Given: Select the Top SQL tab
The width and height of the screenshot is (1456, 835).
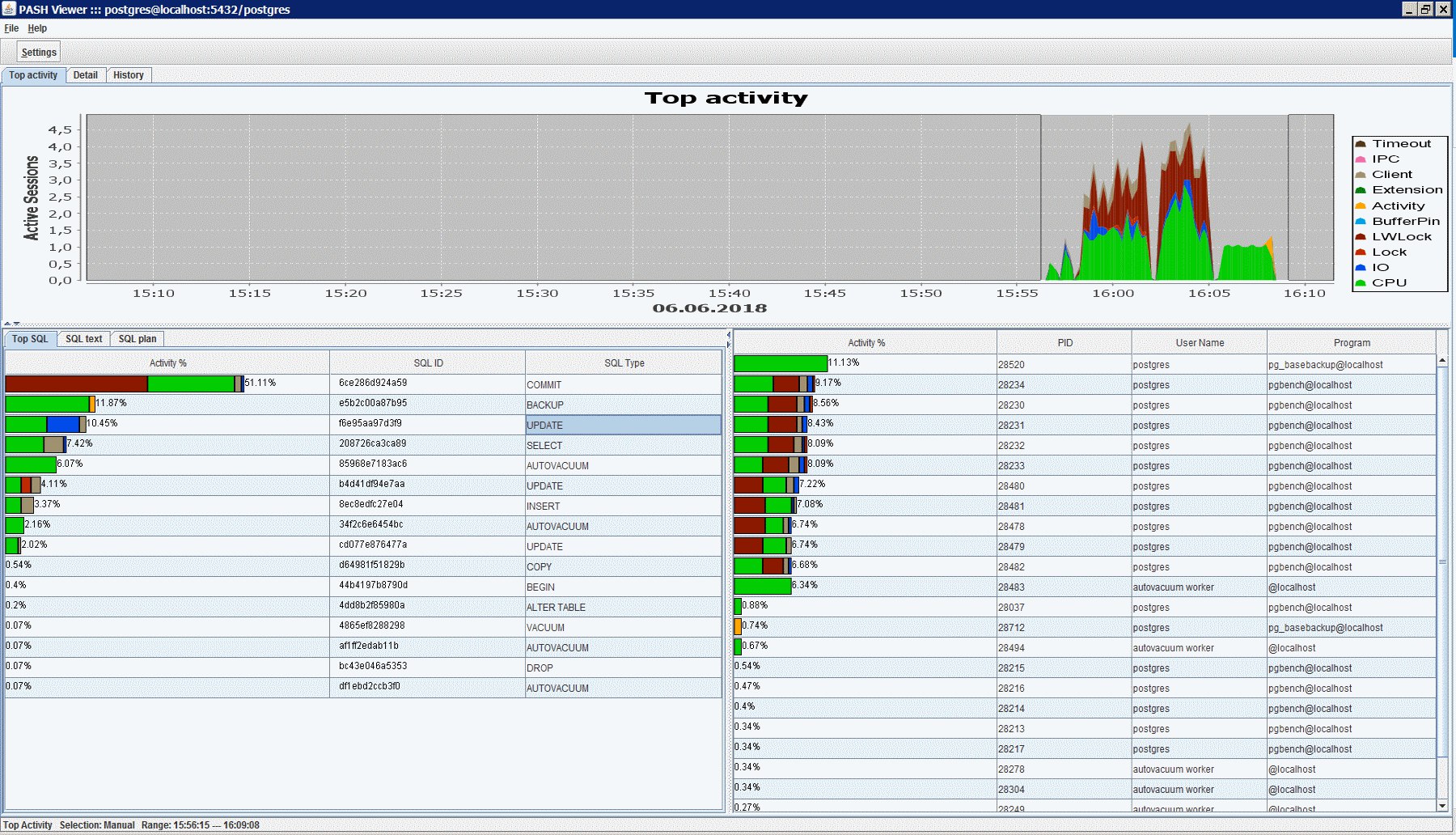Looking at the screenshot, I should click(30, 339).
